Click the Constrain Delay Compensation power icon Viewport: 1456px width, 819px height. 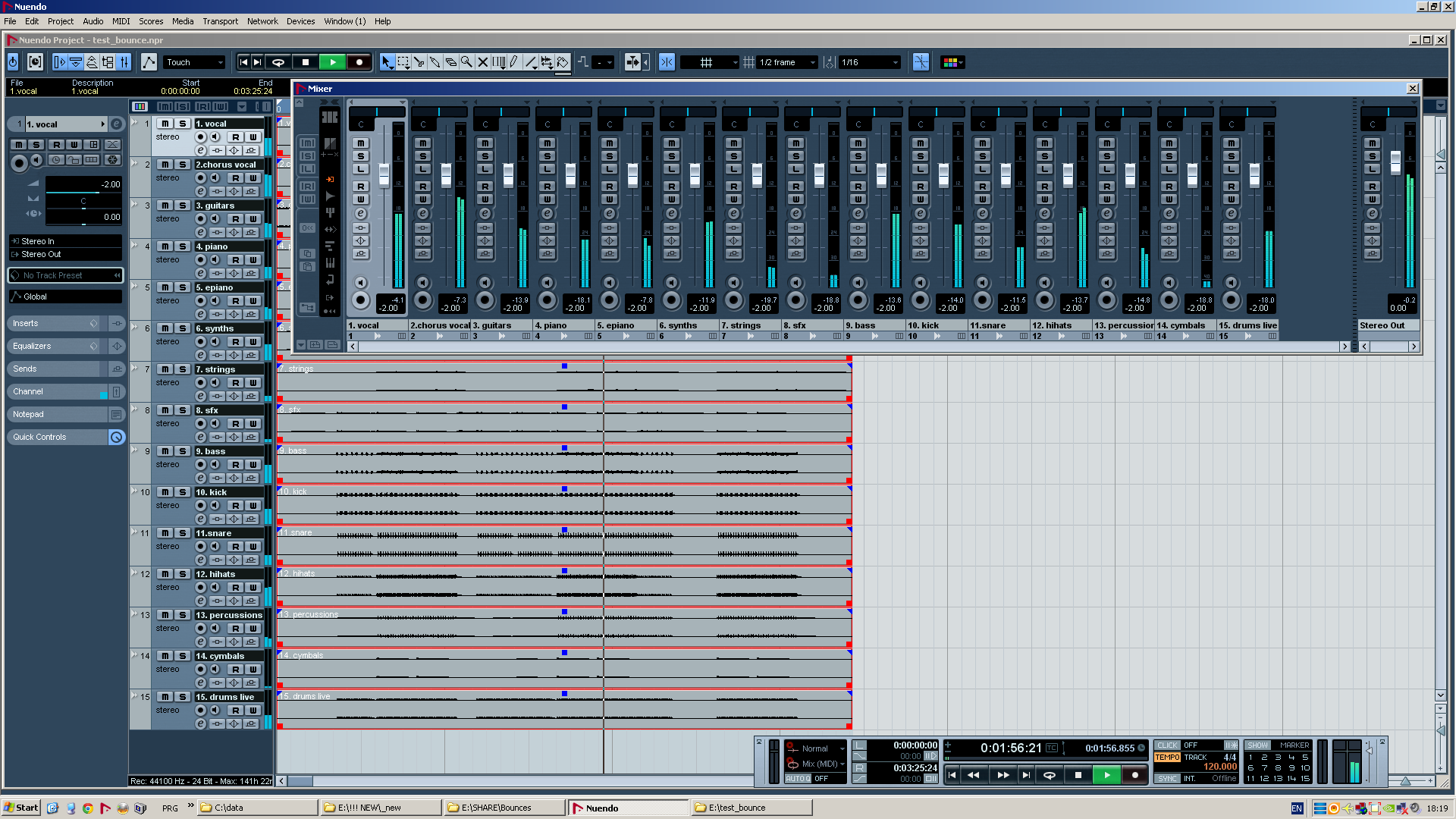pyautogui.click(x=13, y=62)
